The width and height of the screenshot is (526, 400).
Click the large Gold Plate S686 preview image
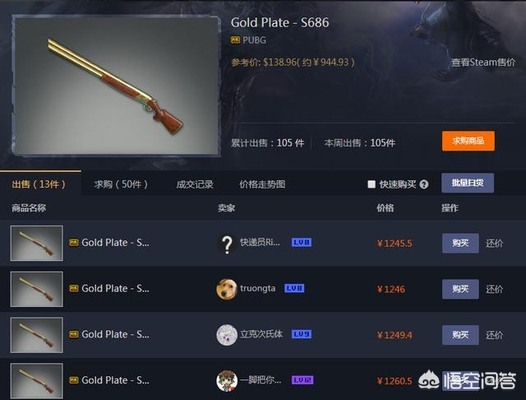tap(116, 86)
